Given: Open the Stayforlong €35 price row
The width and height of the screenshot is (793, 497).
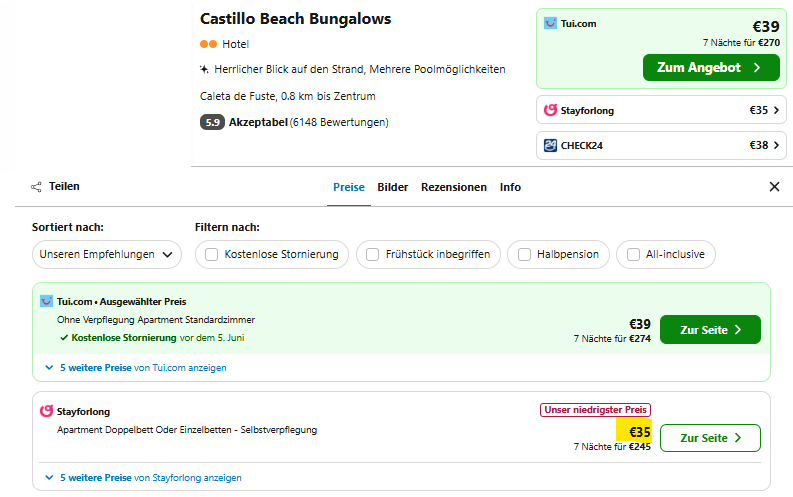Looking at the screenshot, I should [x=661, y=110].
